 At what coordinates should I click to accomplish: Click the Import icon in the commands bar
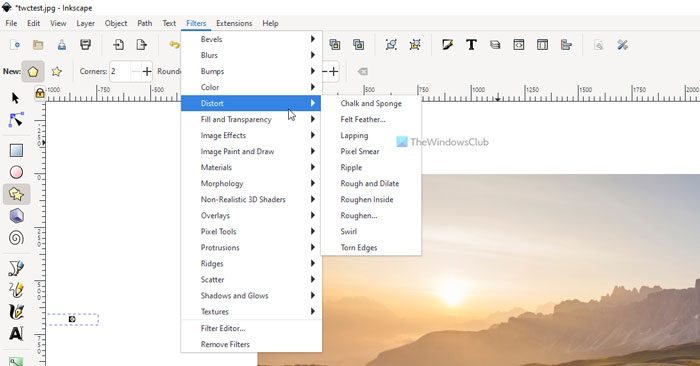(118, 45)
